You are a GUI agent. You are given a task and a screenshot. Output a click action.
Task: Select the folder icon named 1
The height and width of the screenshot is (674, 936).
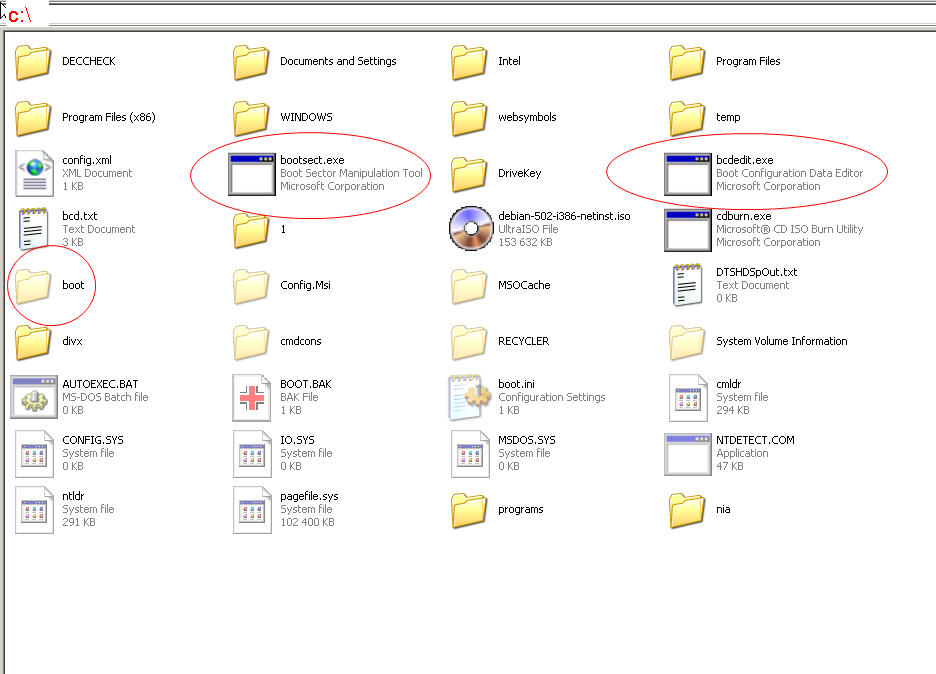pos(251,230)
